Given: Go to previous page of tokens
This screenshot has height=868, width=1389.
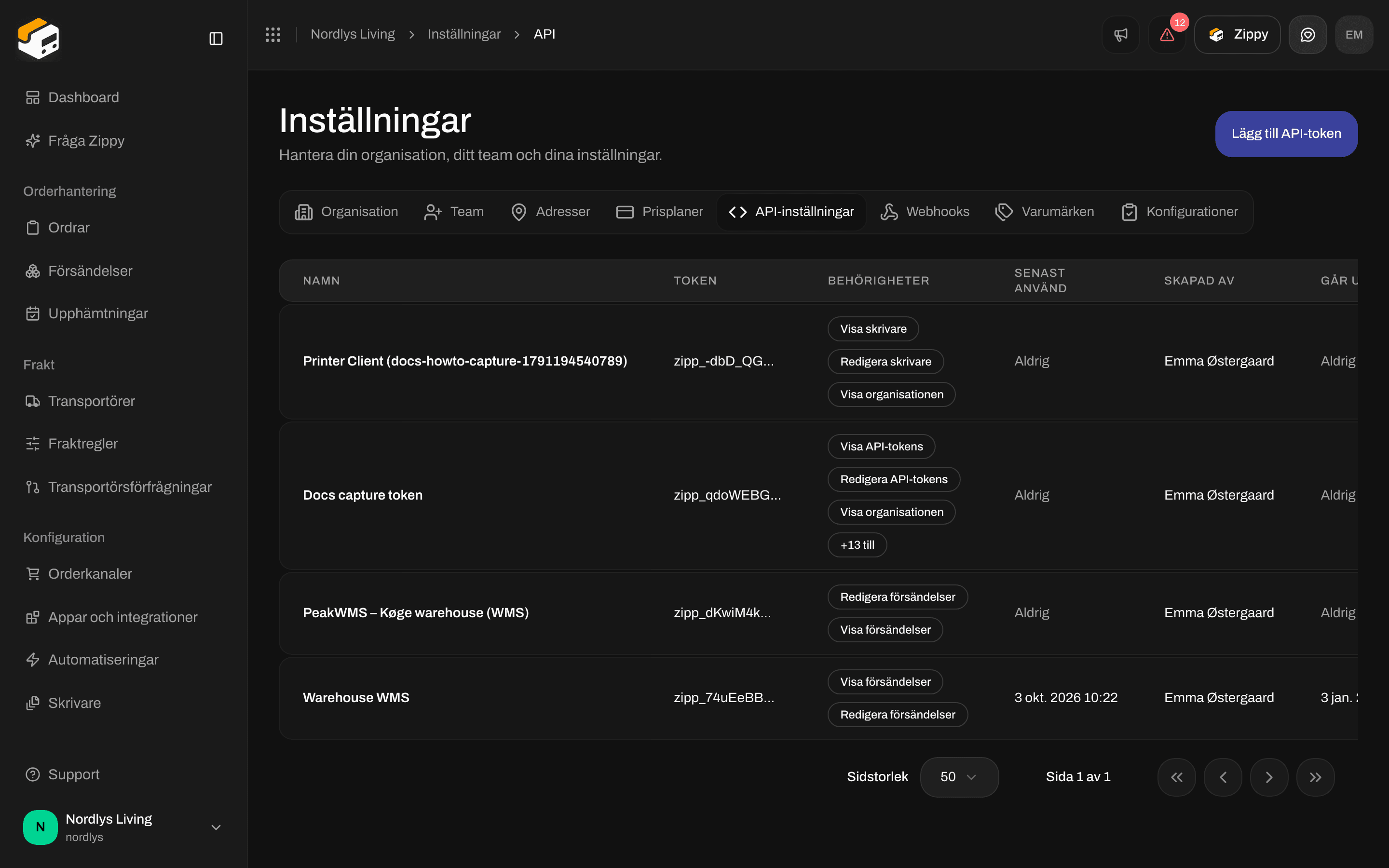Looking at the screenshot, I should 1223,777.
